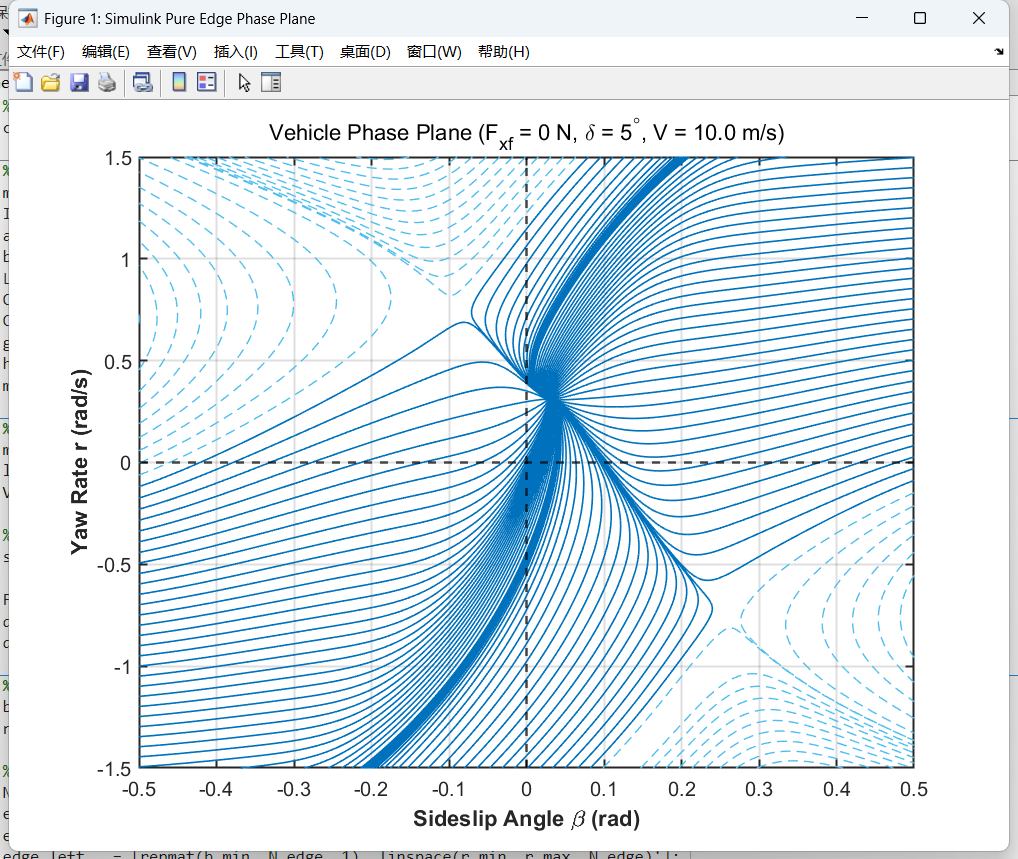Minimize the Figure 1 window
Image resolution: width=1018 pixels, height=859 pixels.
(862, 18)
